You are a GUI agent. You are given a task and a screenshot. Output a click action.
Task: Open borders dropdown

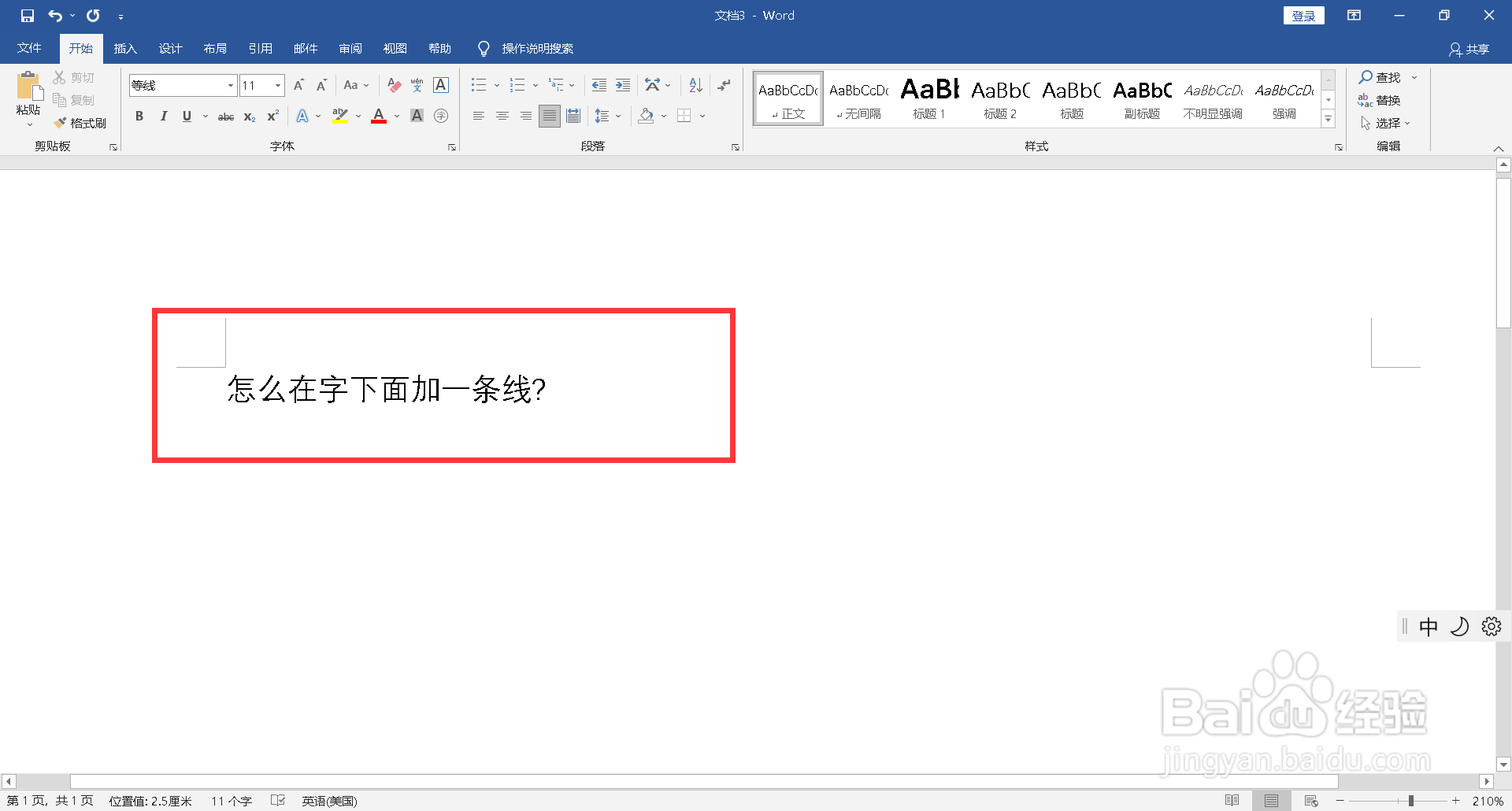[702, 116]
